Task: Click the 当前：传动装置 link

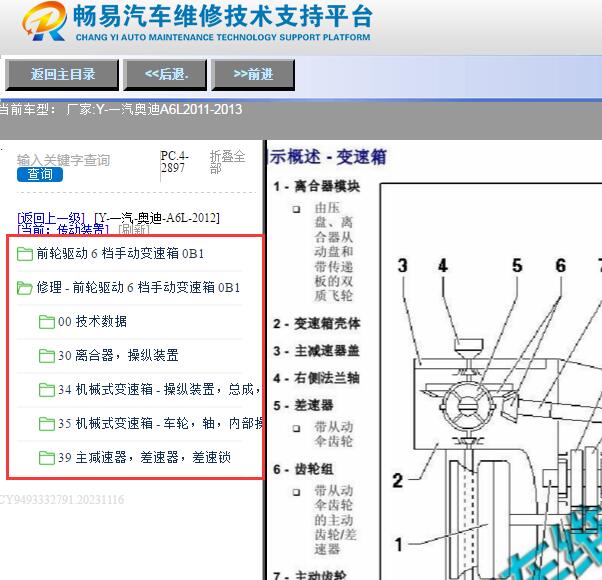Action: (x=63, y=230)
